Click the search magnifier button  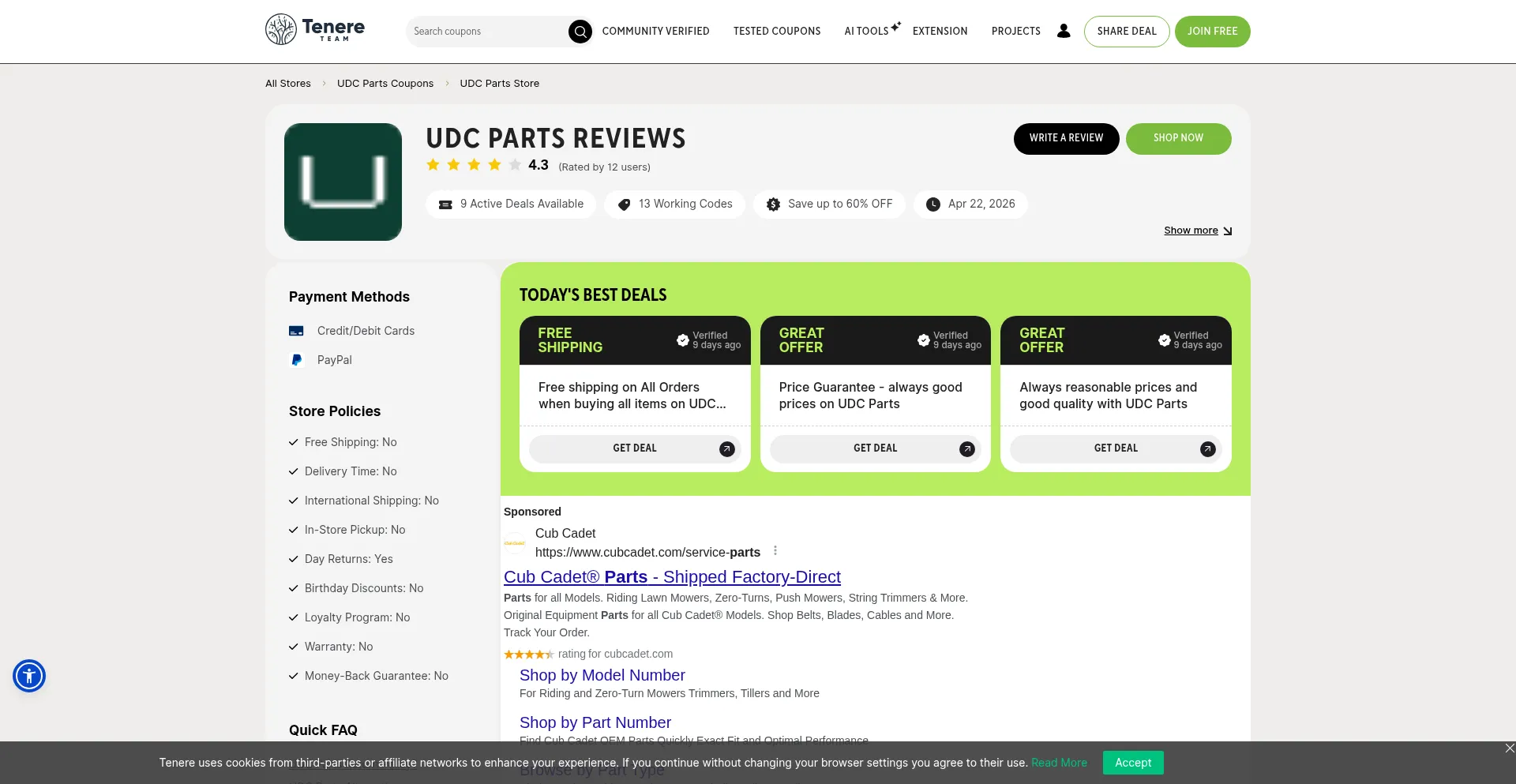click(x=580, y=32)
